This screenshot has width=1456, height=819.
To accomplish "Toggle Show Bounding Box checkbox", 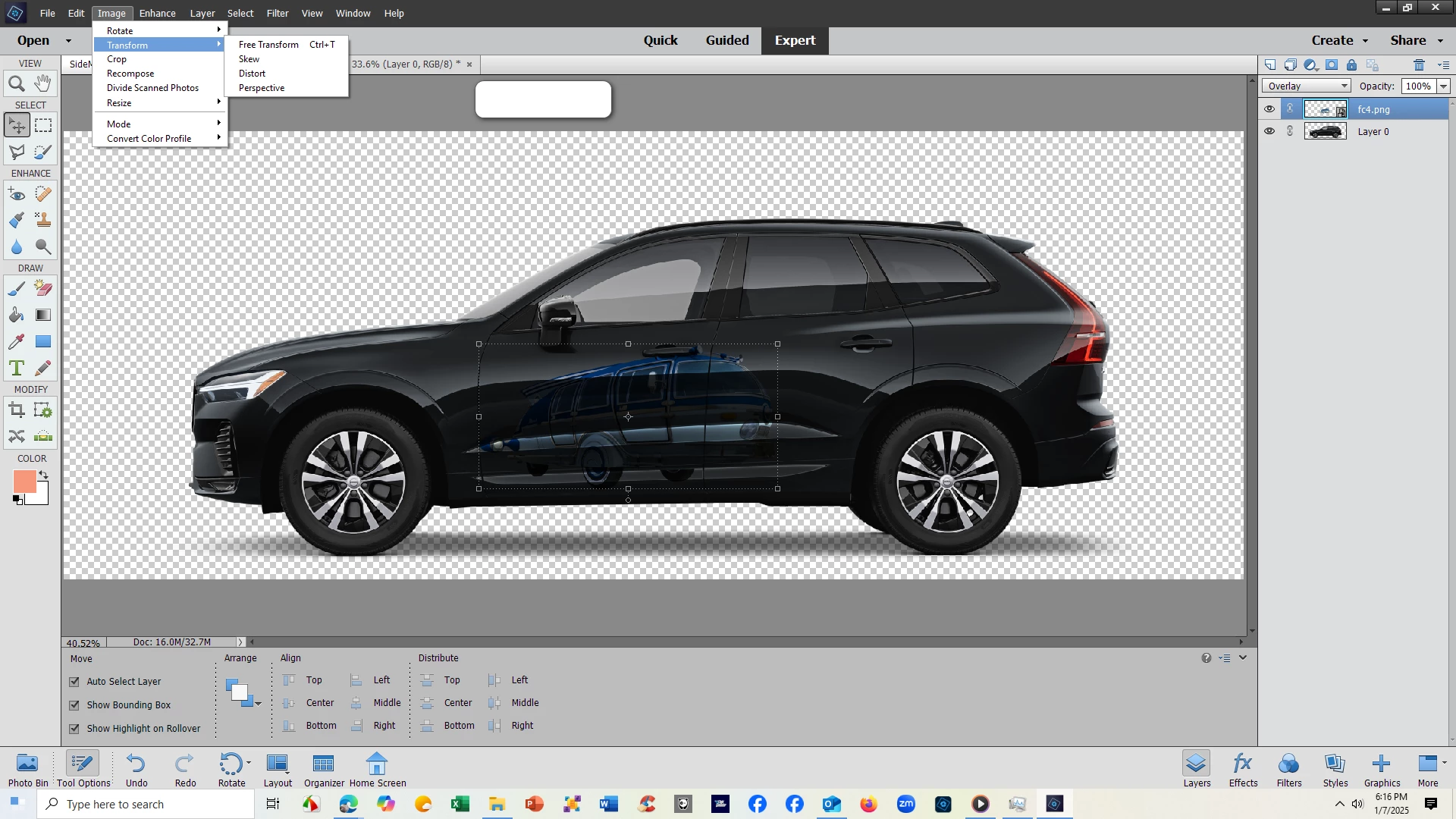I will [x=74, y=705].
